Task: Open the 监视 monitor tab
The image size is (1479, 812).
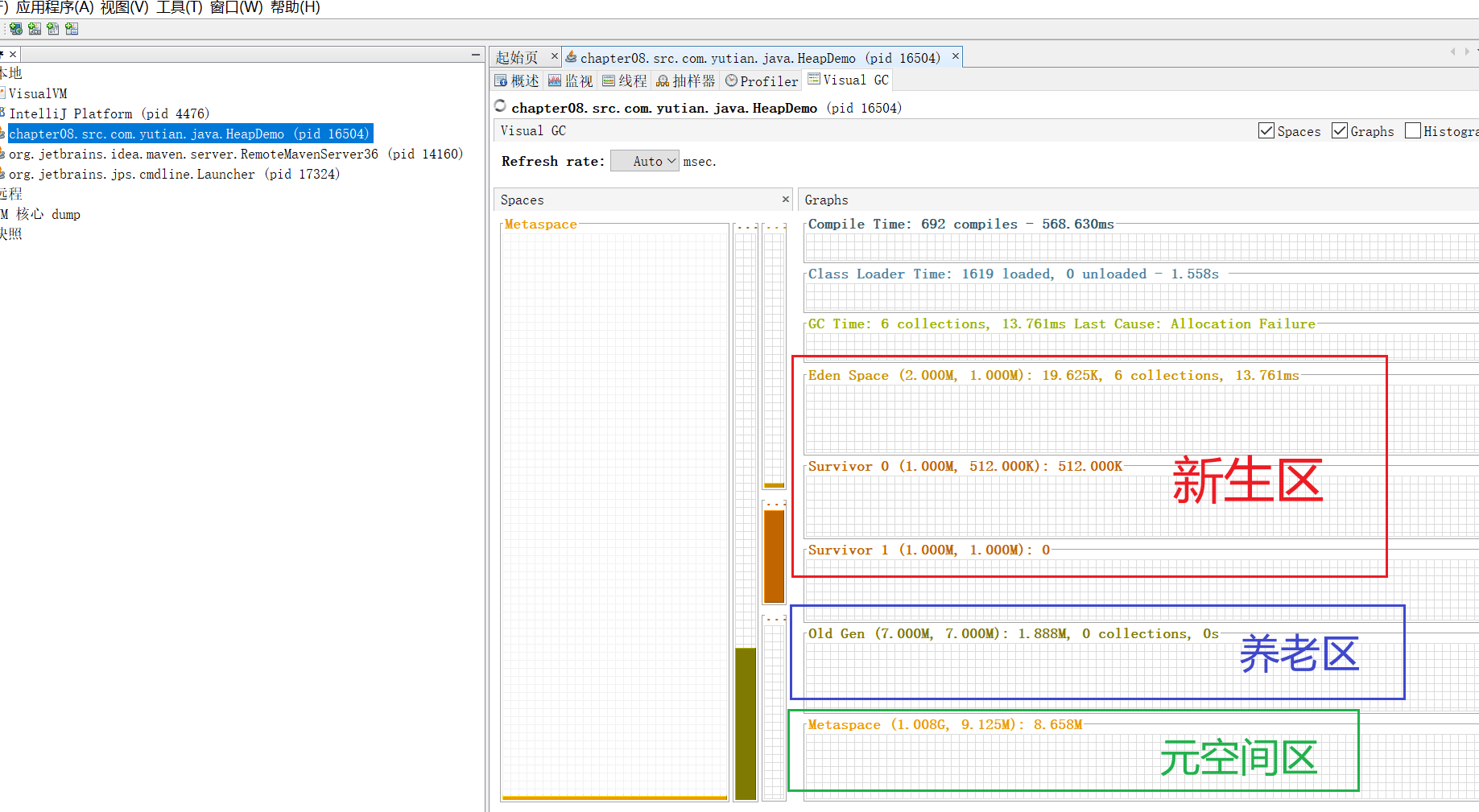Action: [x=570, y=80]
